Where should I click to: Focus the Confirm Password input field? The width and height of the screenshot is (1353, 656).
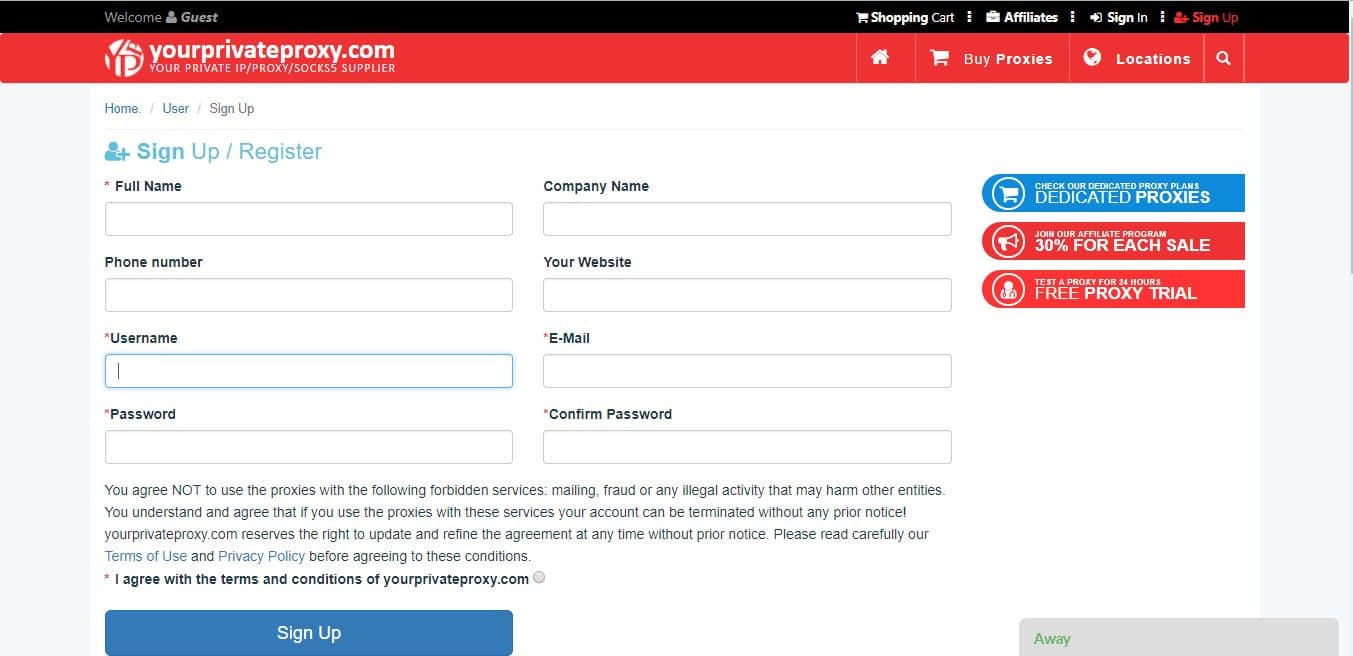[747, 447]
